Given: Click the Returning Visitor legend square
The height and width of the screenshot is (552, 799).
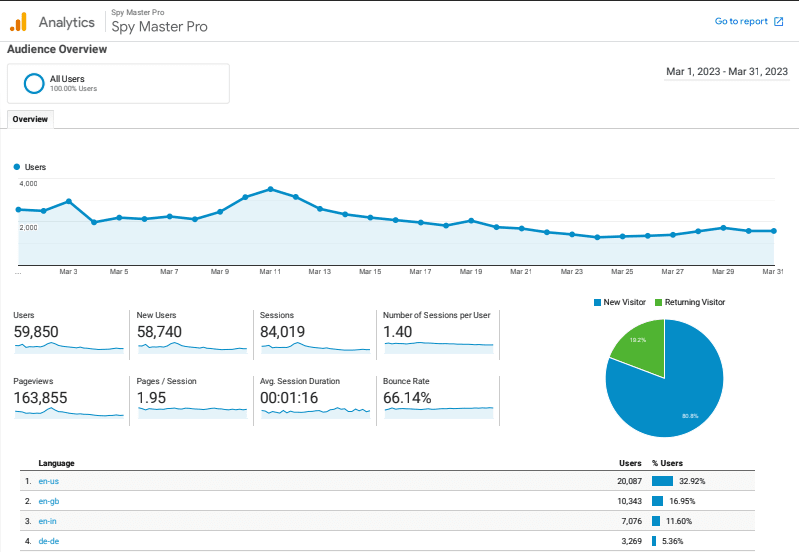Looking at the screenshot, I should (x=658, y=302).
